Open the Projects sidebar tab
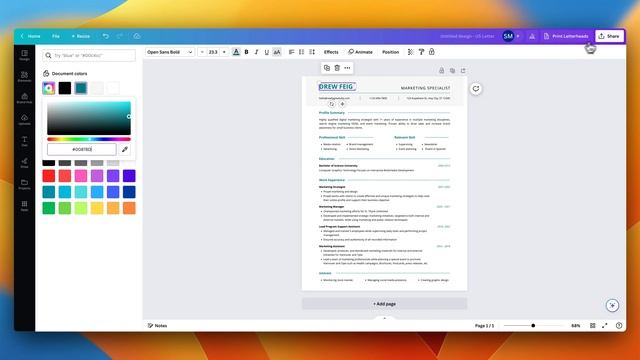This screenshot has width=640, height=360. (24, 184)
